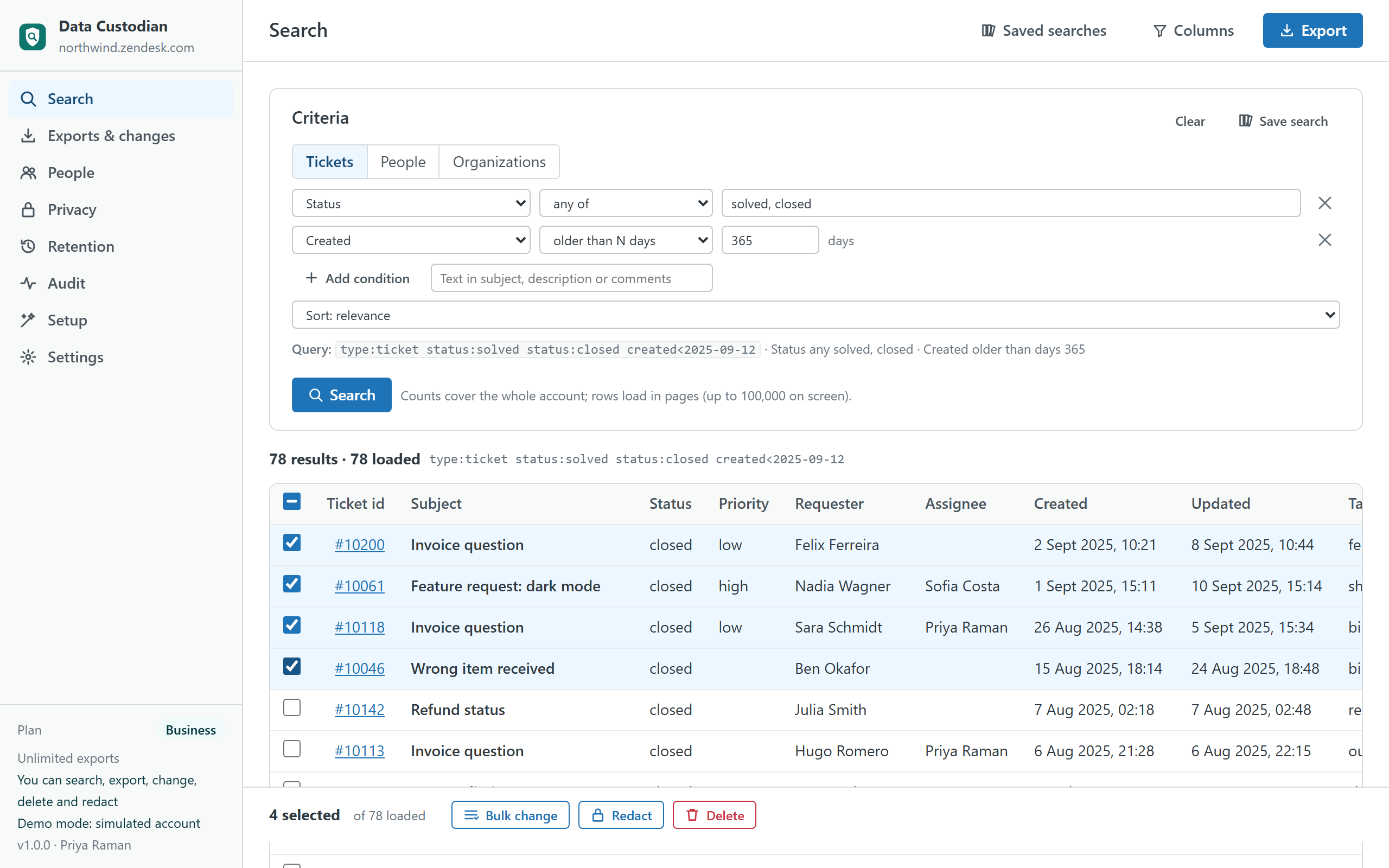The width and height of the screenshot is (1389, 868).
Task: Click the Exports & changes download icon
Action: pyautogui.click(x=28, y=136)
